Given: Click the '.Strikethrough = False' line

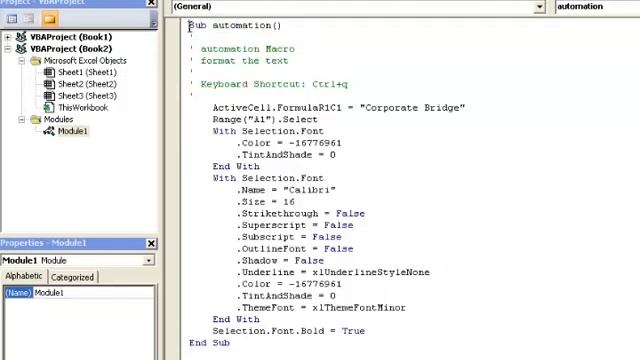Looking at the screenshot, I should pyautogui.click(x=300, y=214).
